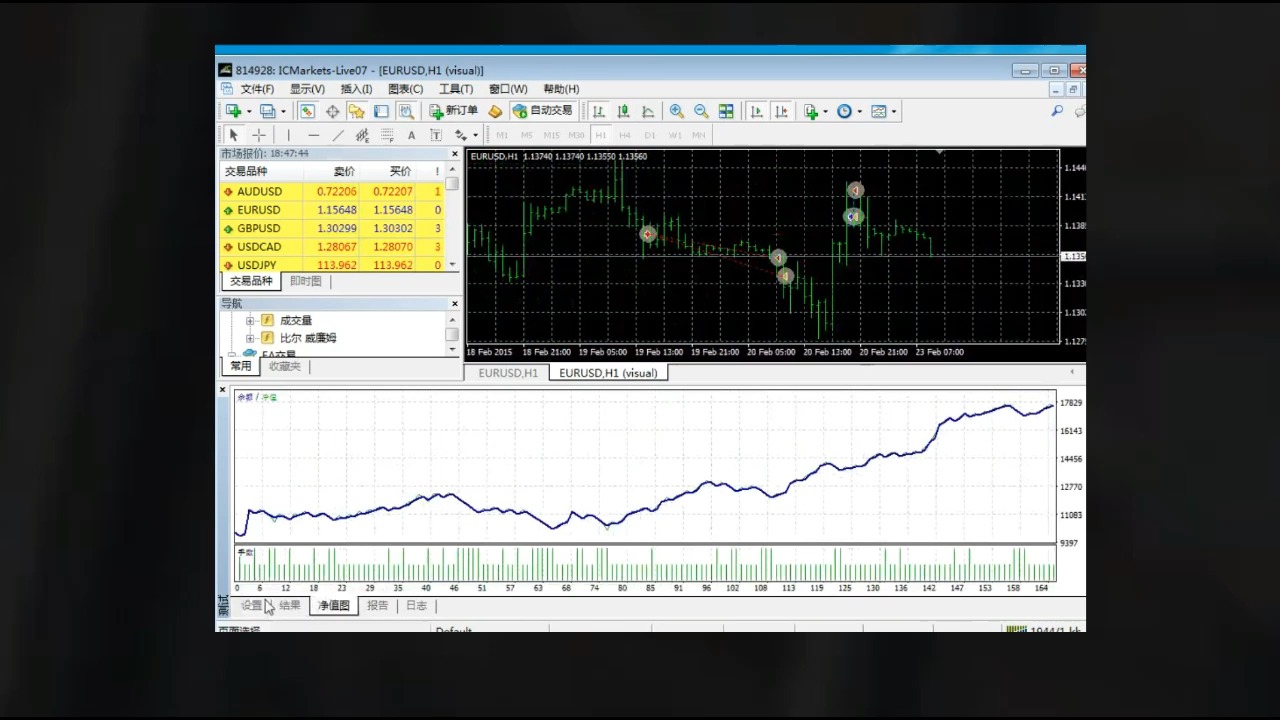Zoom in on the chart

pos(677,111)
